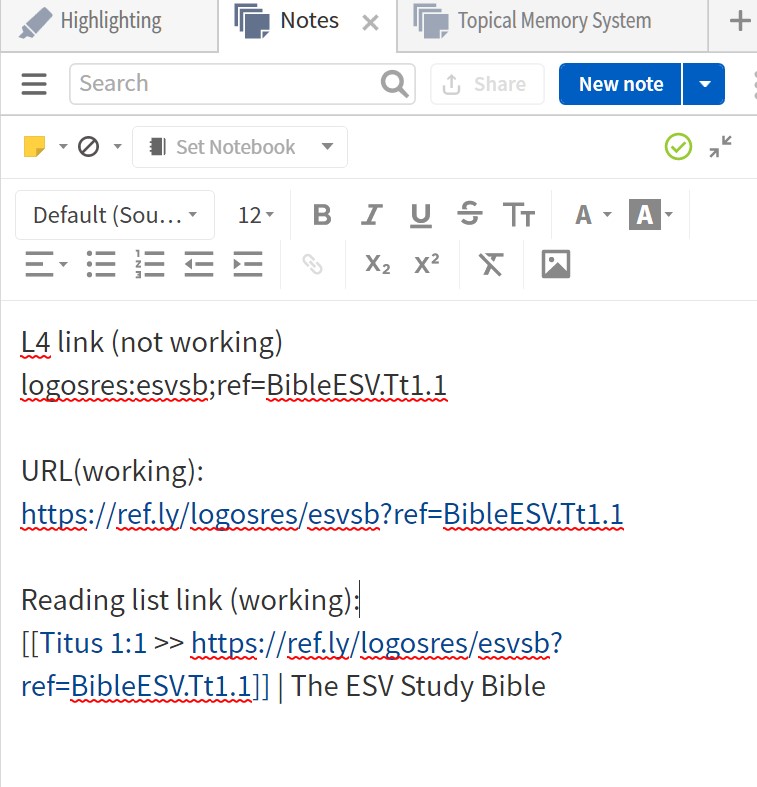Click the 'Reading list link (working):' line

coord(191,600)
